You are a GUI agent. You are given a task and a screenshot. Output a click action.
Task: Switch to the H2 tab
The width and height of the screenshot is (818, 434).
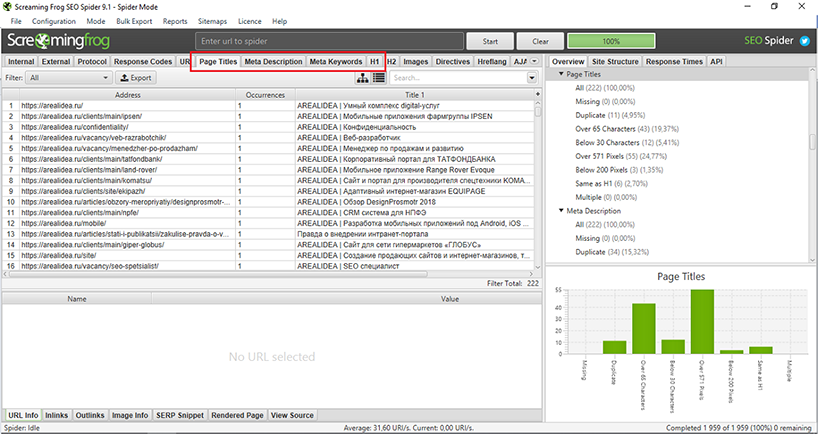point(391,62)
